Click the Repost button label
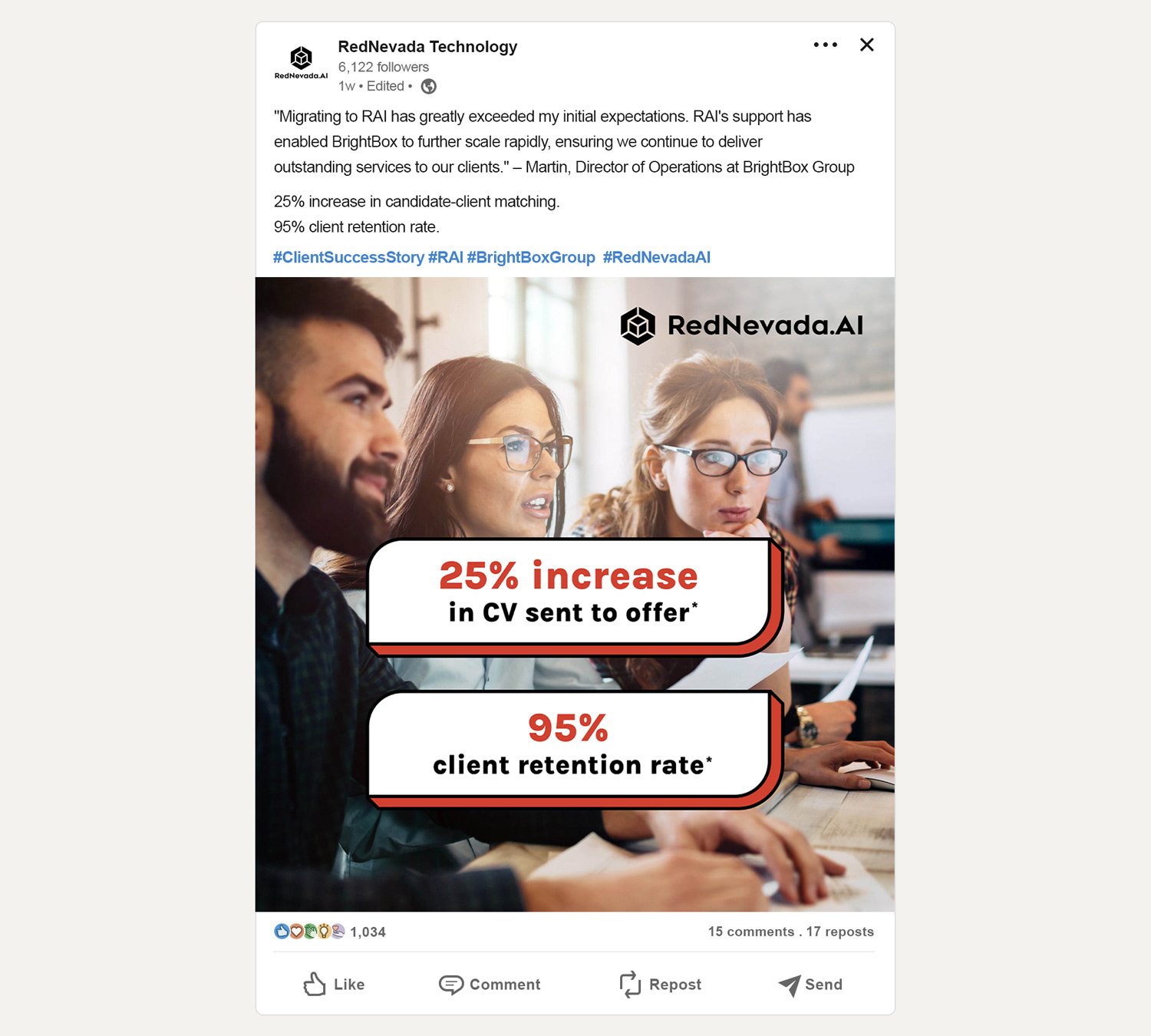The height and width of the screenshot is (1036, 1151). (x=675, y=985)
